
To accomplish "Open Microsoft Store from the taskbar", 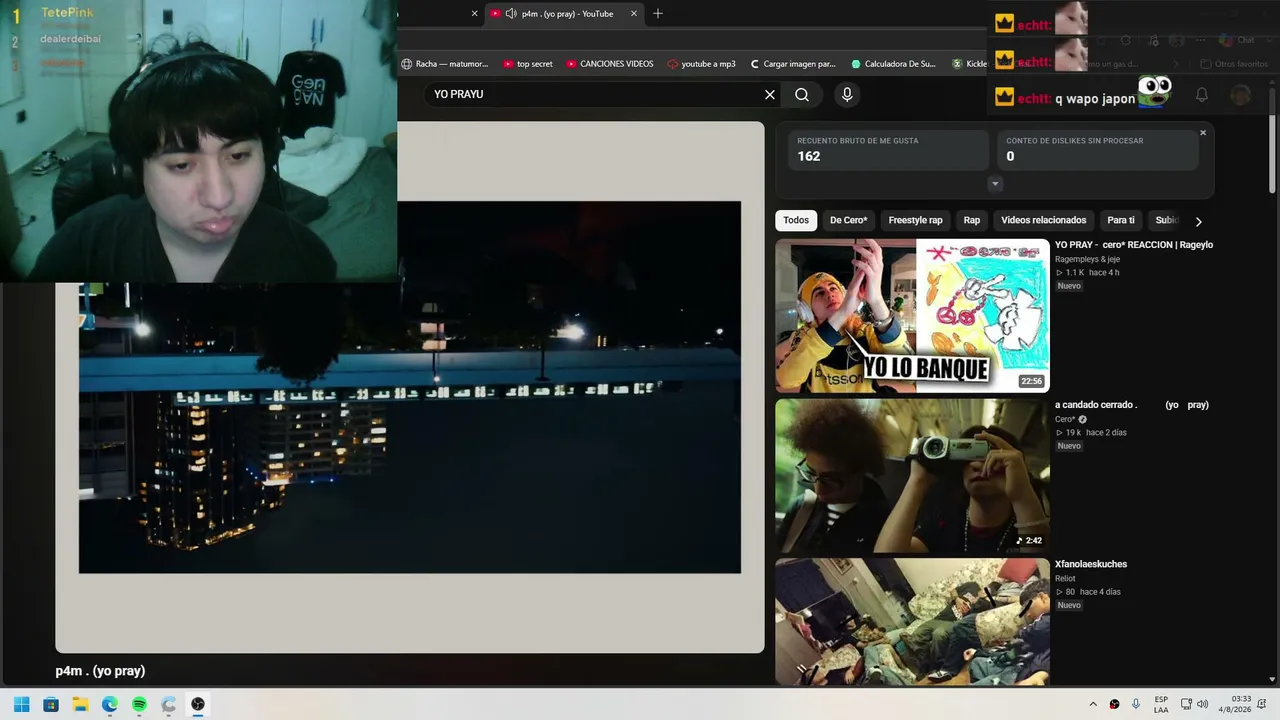I will [x=51, y=704].
